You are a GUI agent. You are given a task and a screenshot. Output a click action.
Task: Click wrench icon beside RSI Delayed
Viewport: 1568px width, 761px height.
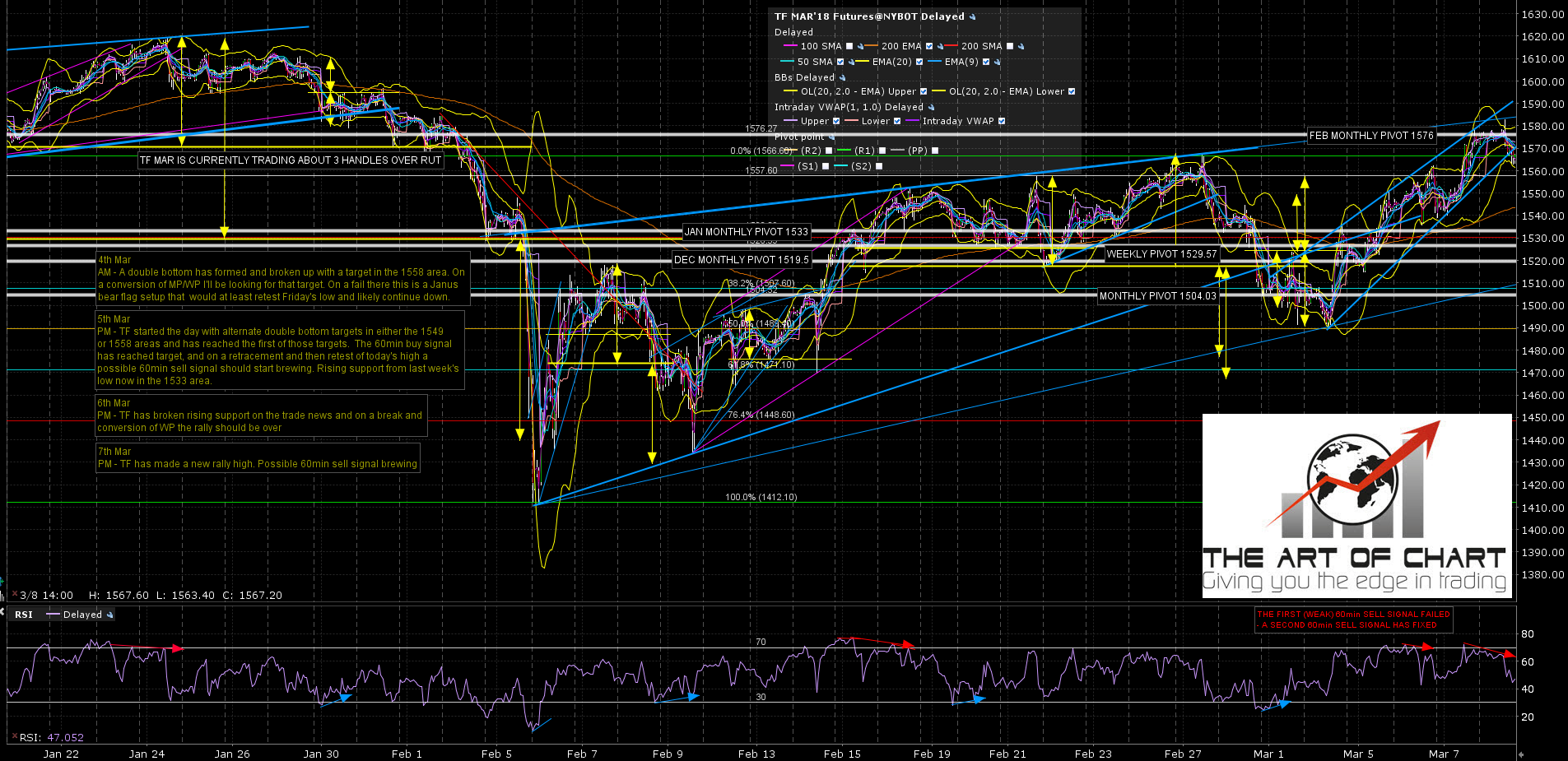(110, 615)
